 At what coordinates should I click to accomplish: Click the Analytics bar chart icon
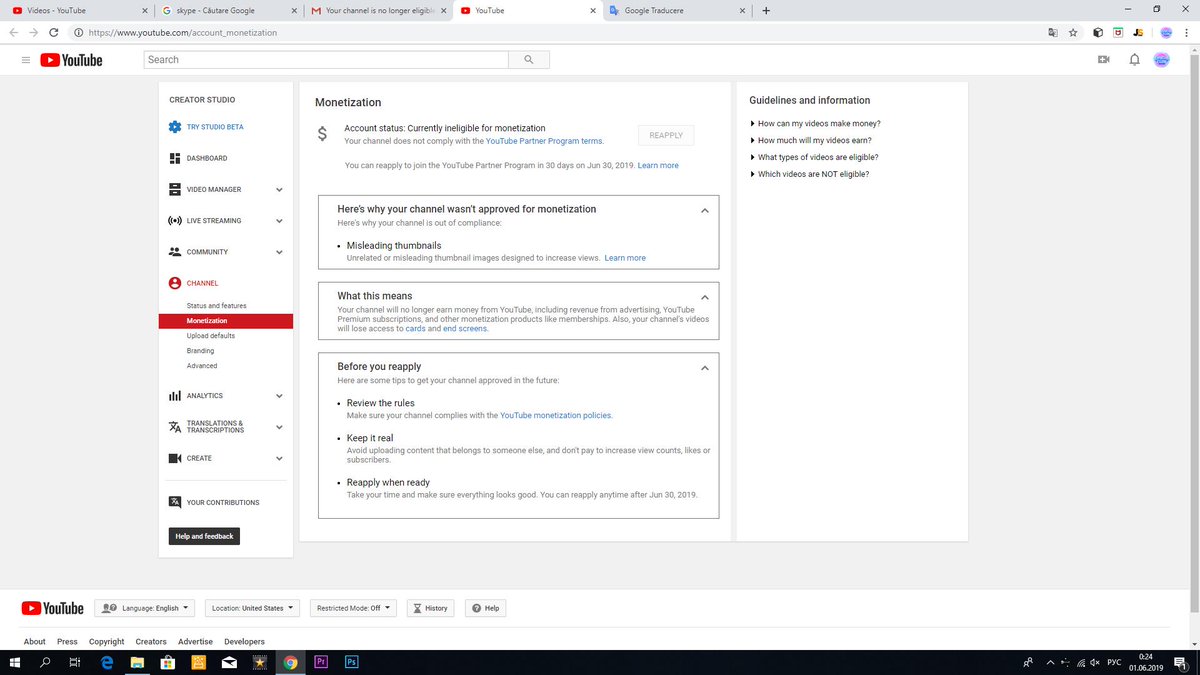coord(175,396)
